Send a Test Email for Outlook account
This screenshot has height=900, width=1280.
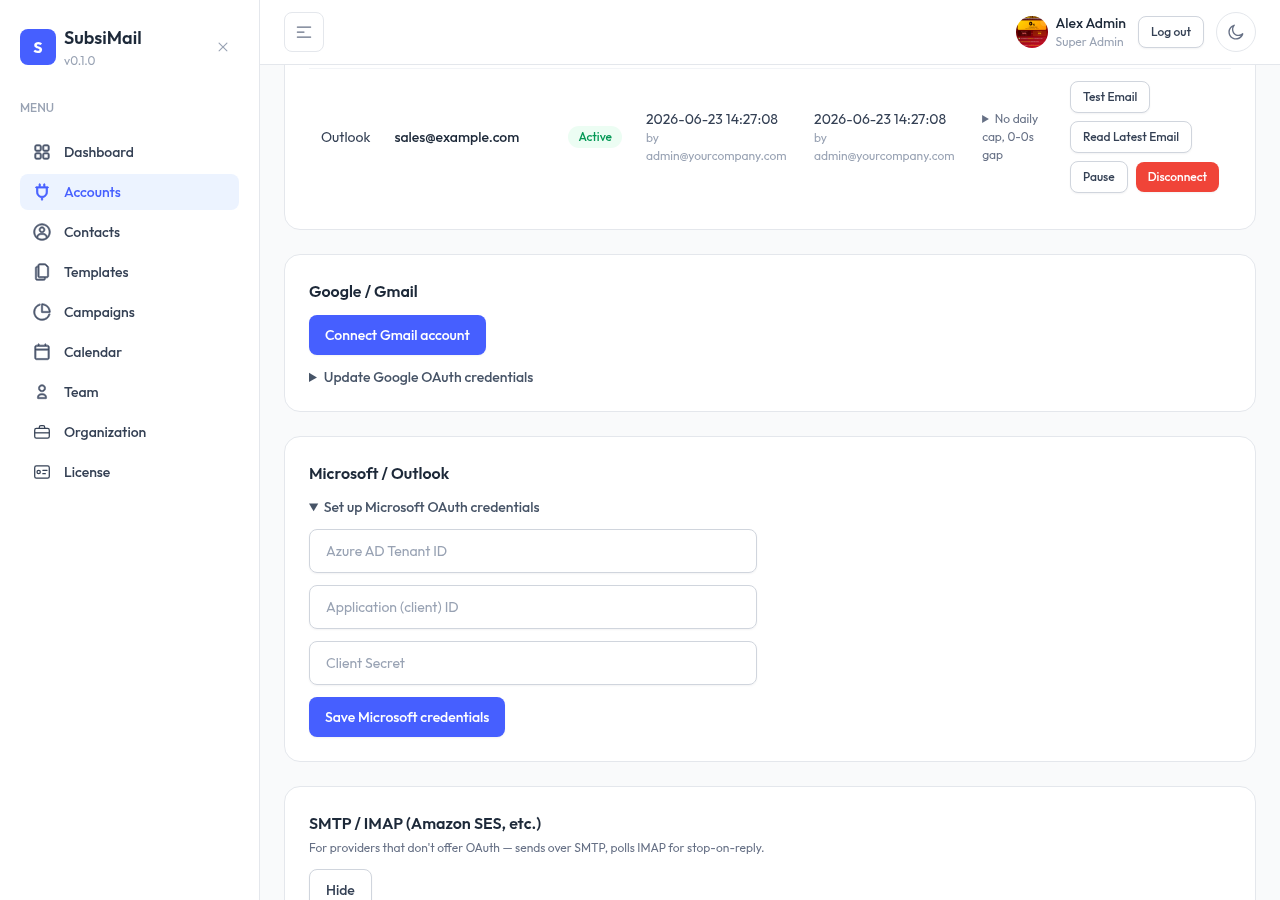click(x=1110, y=97)
